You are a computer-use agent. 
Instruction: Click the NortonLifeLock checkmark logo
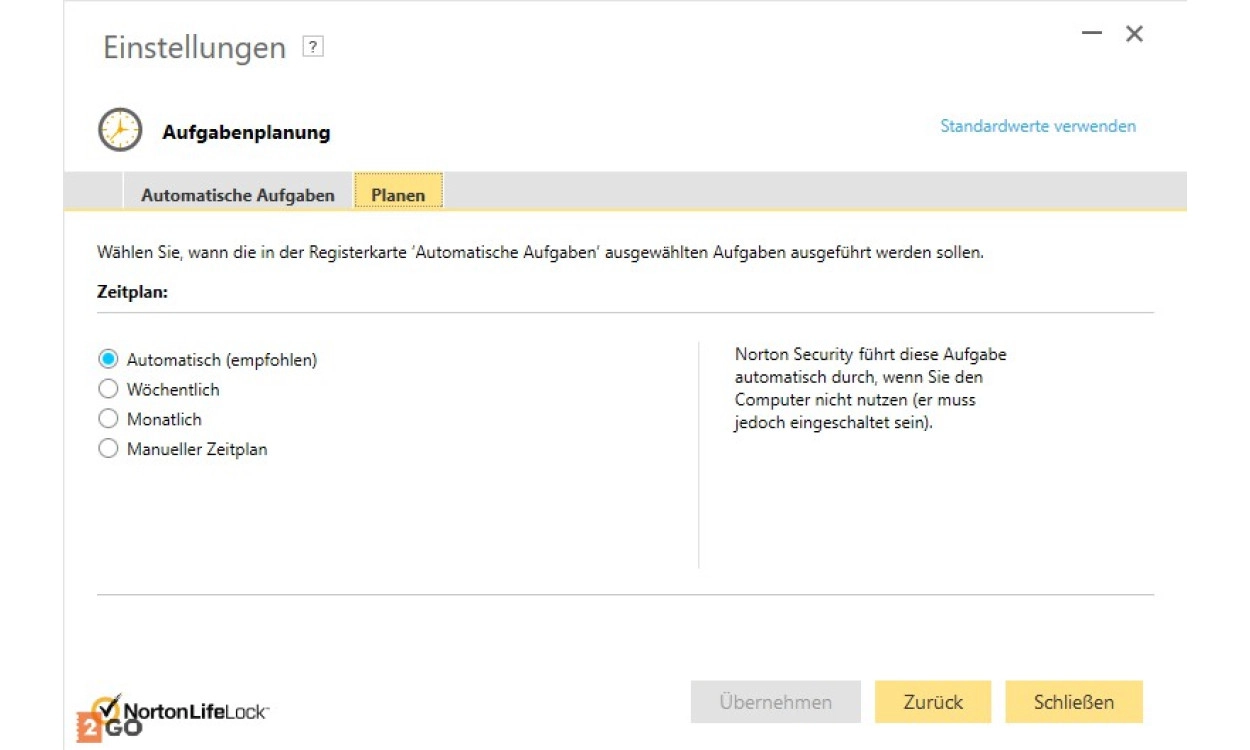108,706
